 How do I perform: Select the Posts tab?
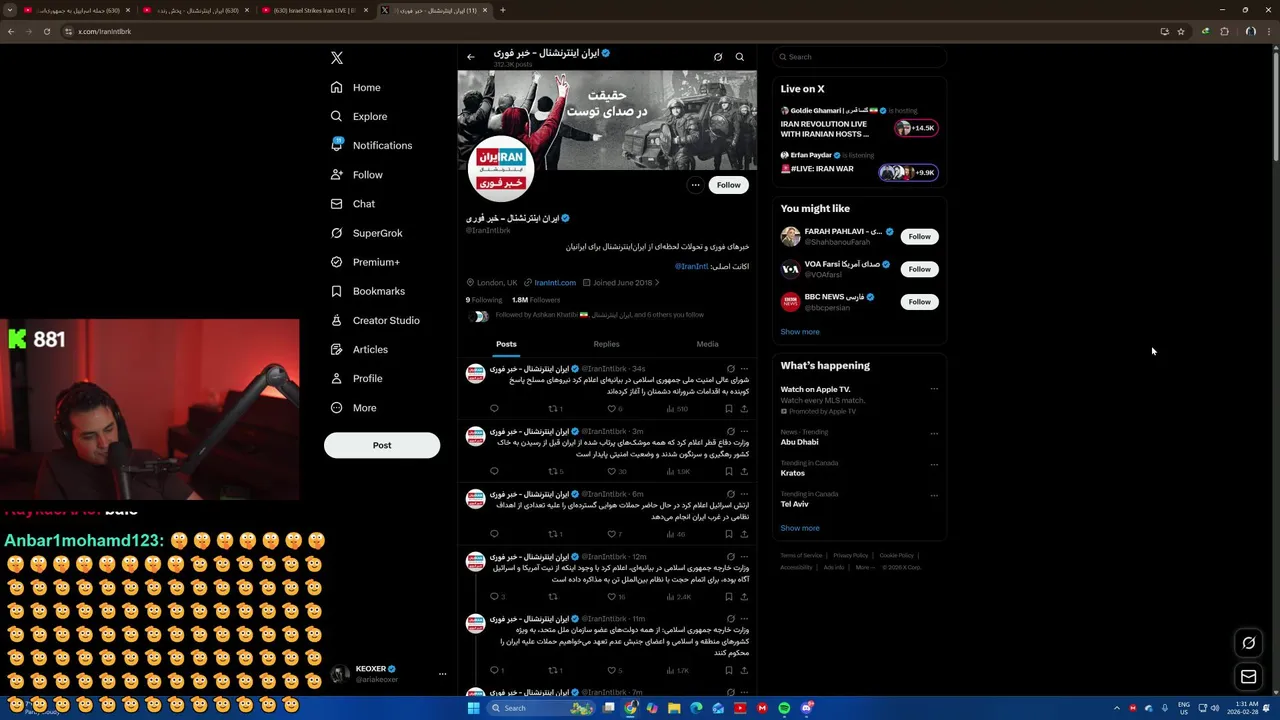(506, 344)
